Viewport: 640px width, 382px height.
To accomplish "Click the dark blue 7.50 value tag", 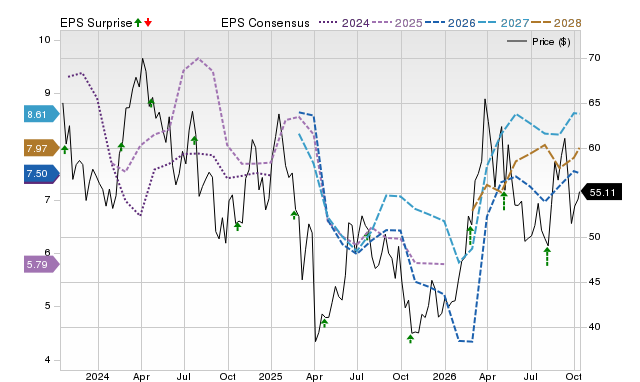I will (42, 174).
